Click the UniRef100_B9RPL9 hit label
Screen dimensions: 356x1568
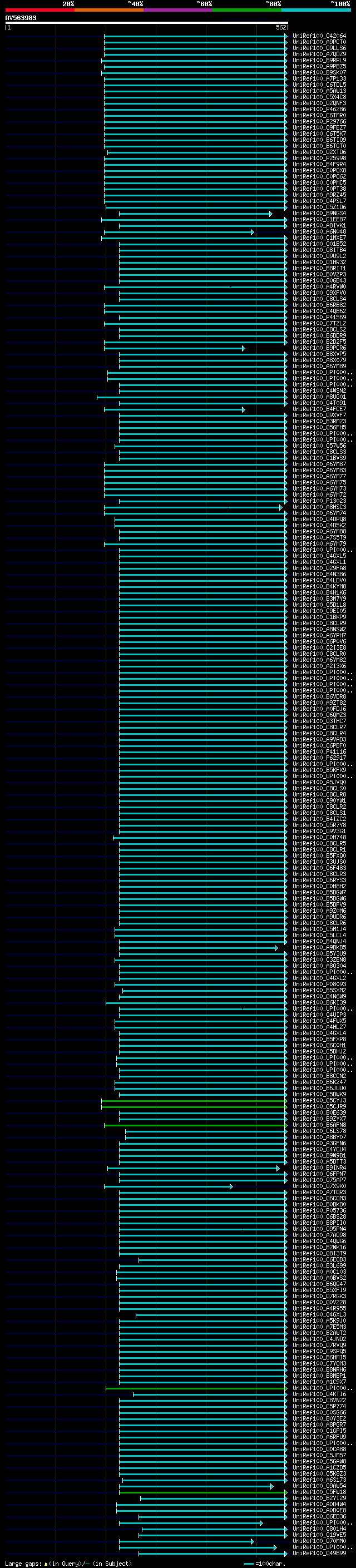[319, 60]
